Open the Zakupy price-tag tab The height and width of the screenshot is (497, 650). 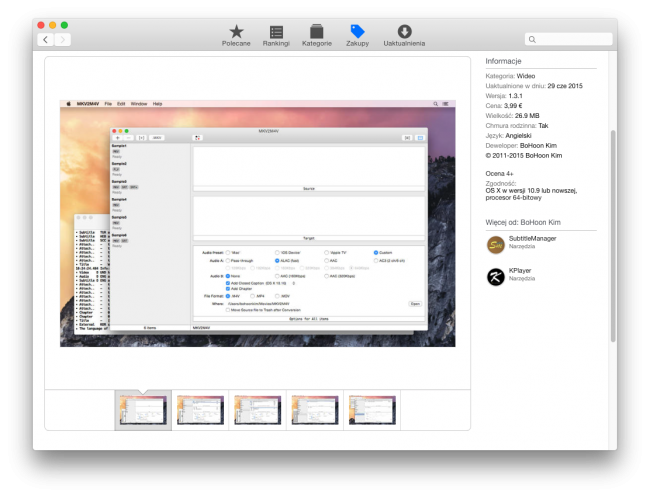(357, 36)
